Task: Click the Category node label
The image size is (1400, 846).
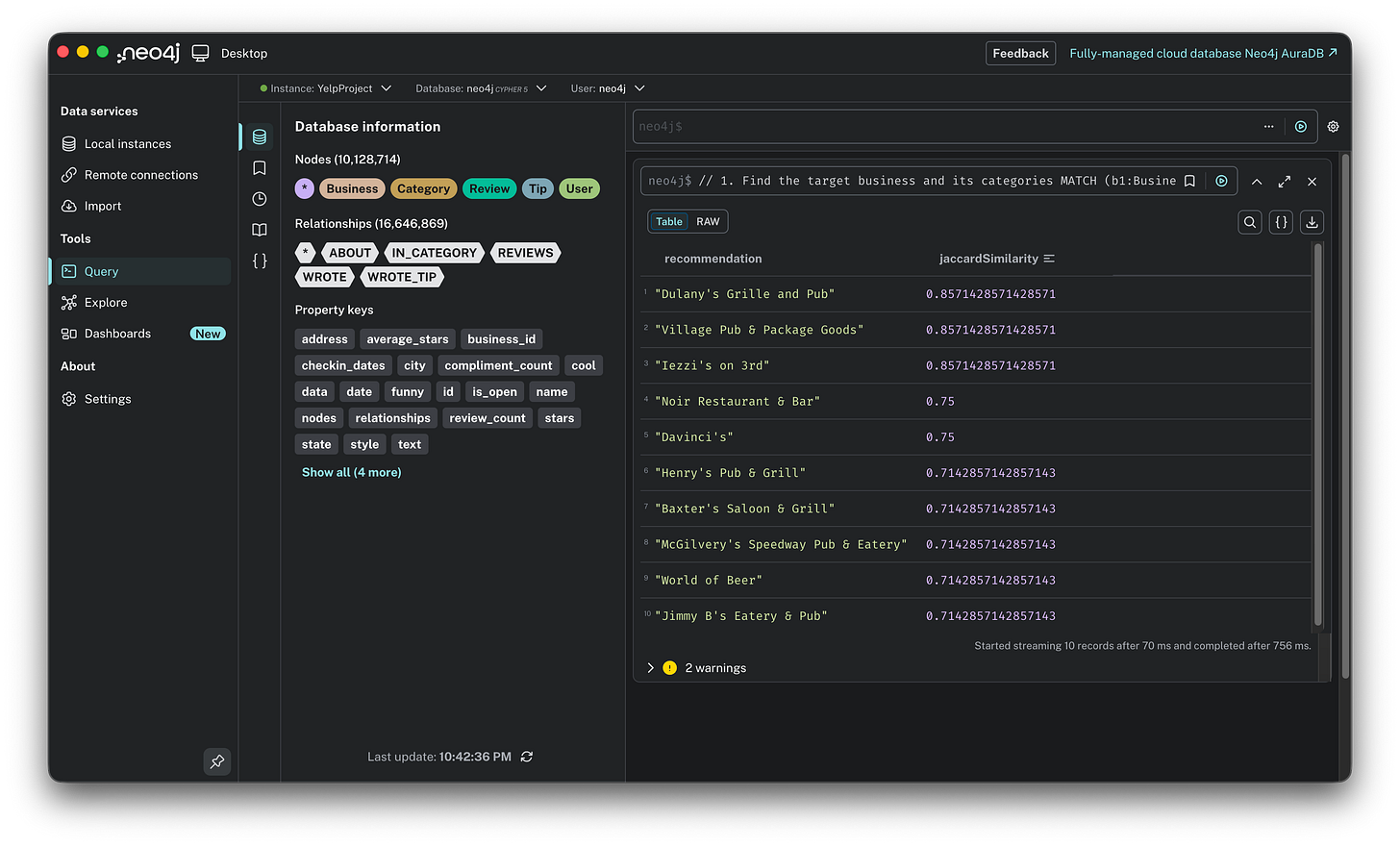Action: click(423, 188)
